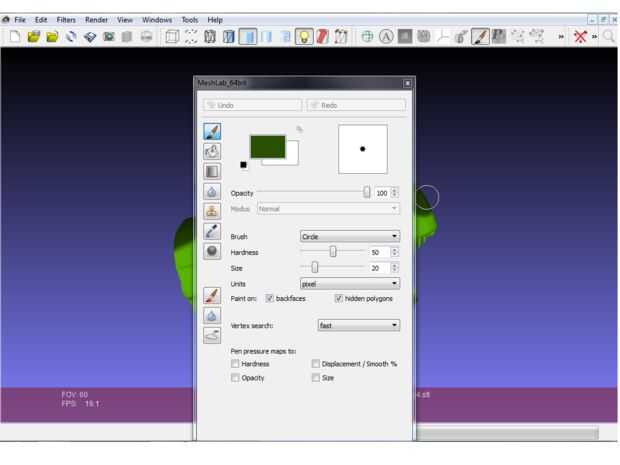
Task: Open the Units dropdown showing pixel
Action: 350,284
